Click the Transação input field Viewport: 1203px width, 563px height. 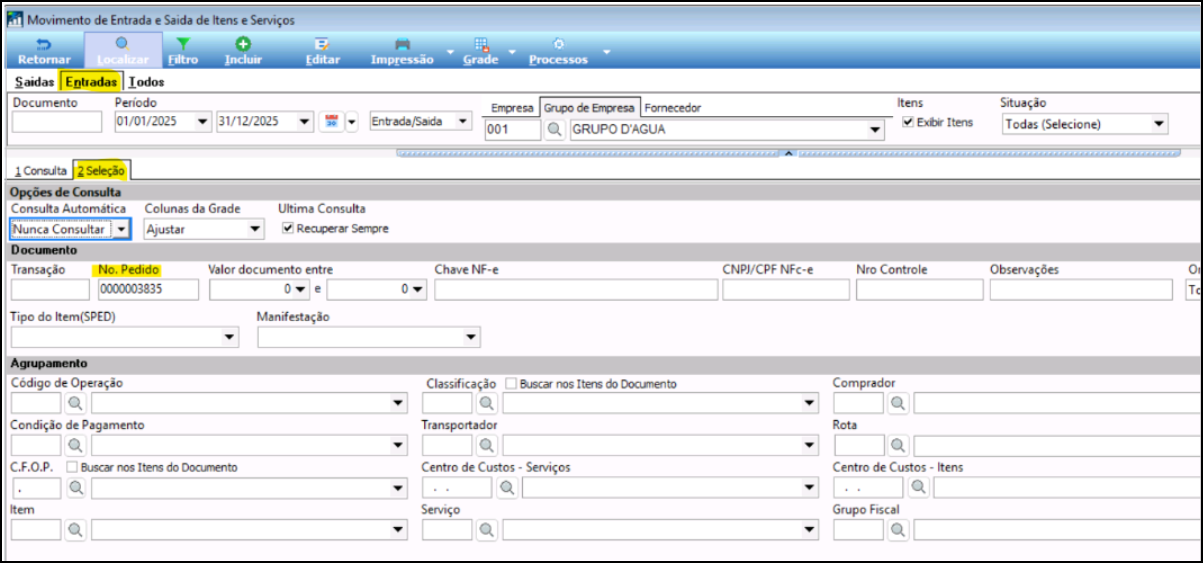(50, 289)
